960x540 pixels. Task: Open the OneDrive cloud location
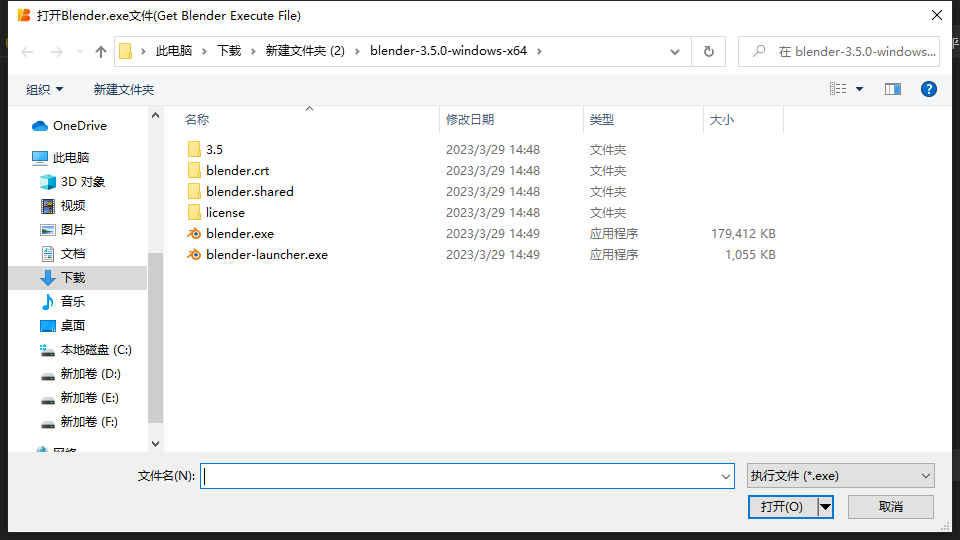click(79, 126)
